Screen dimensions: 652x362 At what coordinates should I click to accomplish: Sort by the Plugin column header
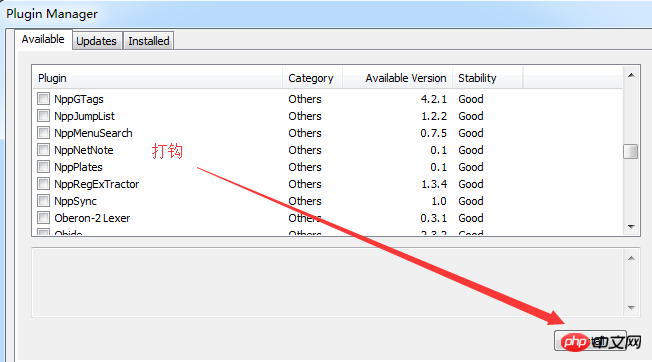pos(158,78)
